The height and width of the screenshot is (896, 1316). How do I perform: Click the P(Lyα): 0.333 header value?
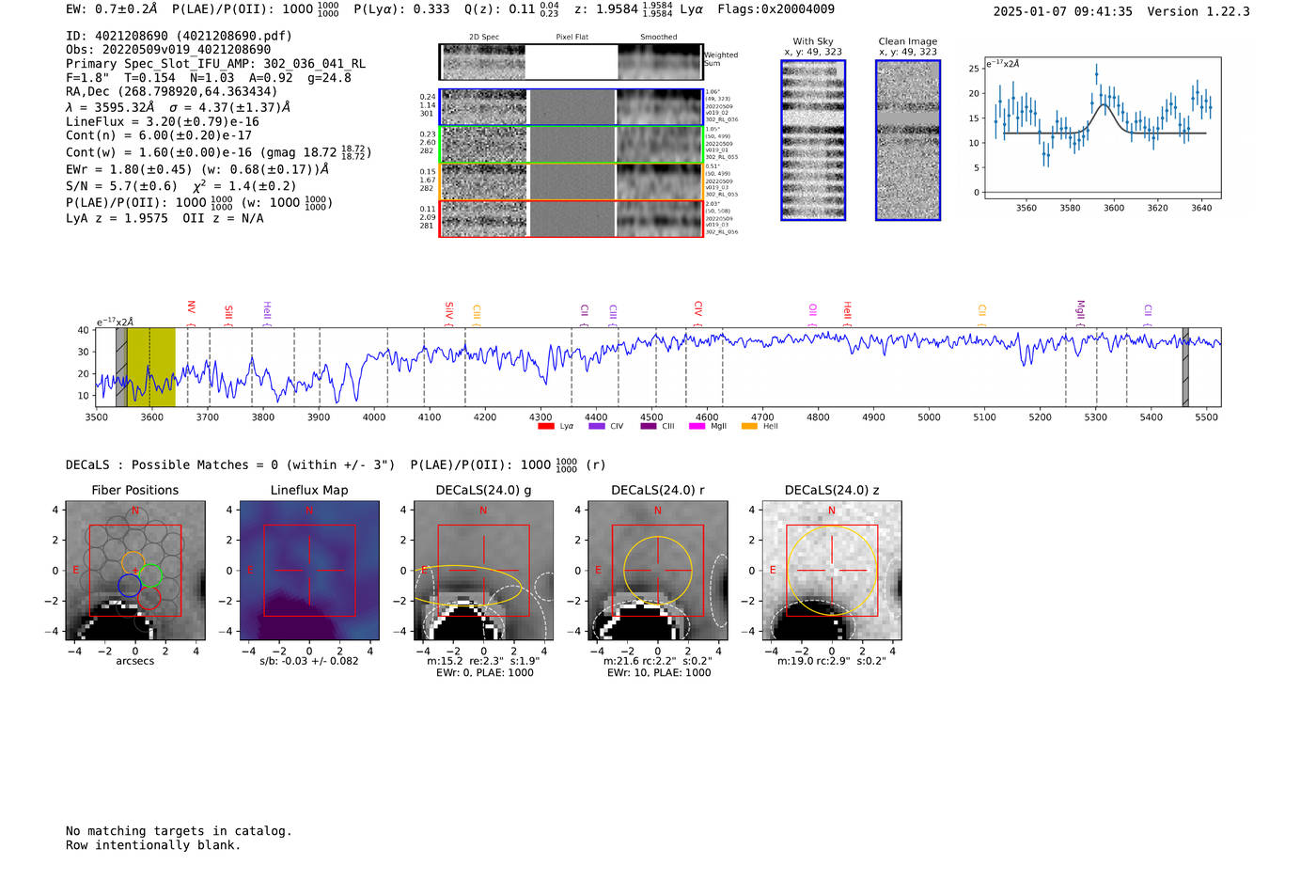coord(401,9)
